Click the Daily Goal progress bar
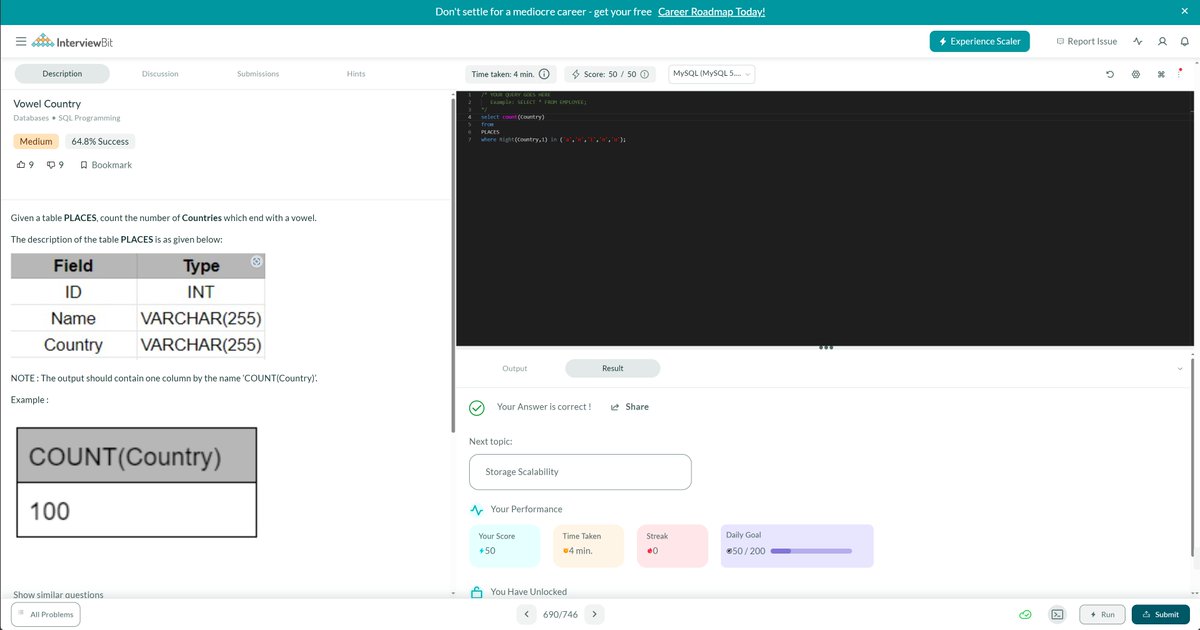 point(811,551)
